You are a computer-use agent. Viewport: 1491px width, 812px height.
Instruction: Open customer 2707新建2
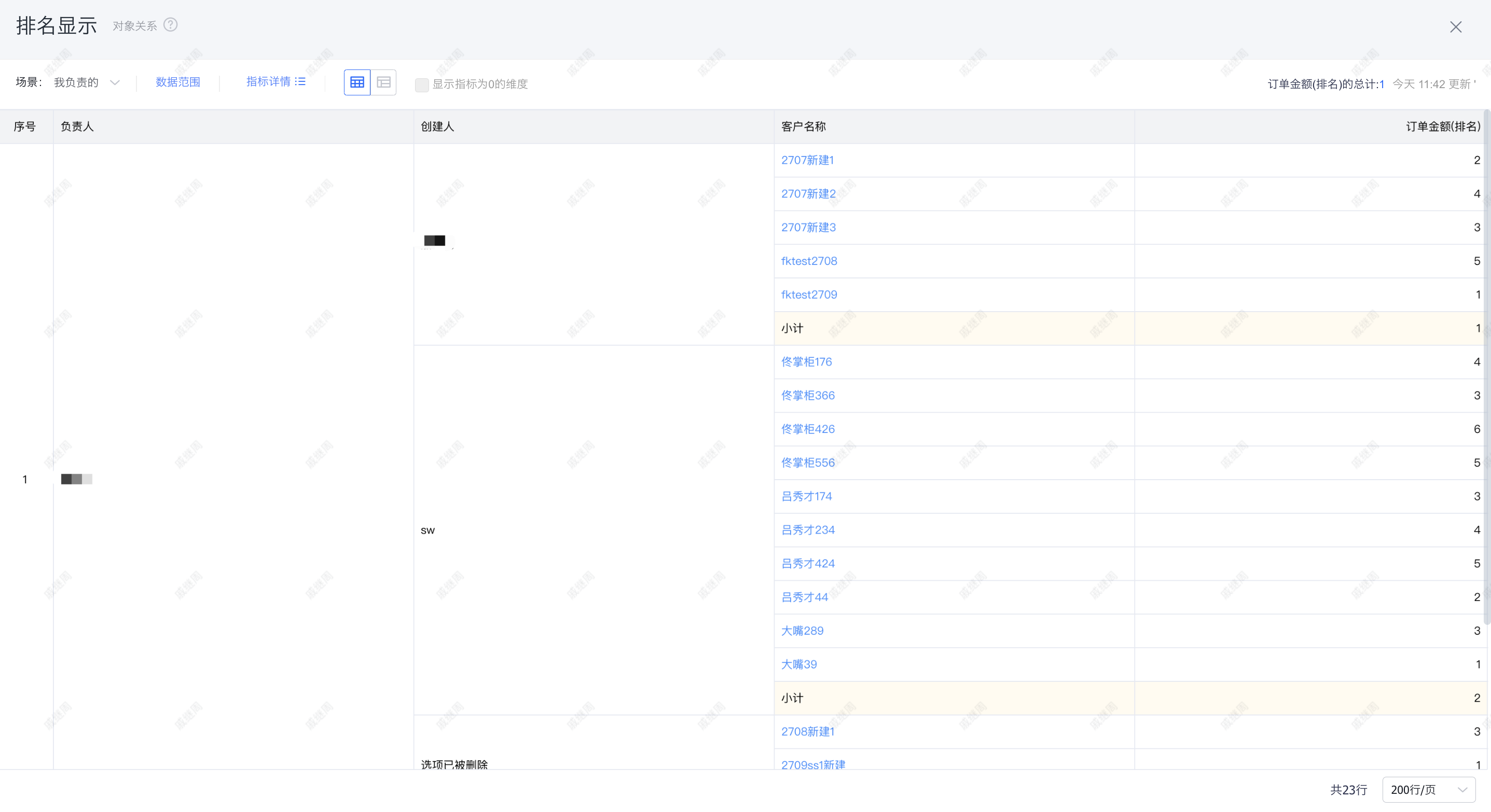coord(808,194)
